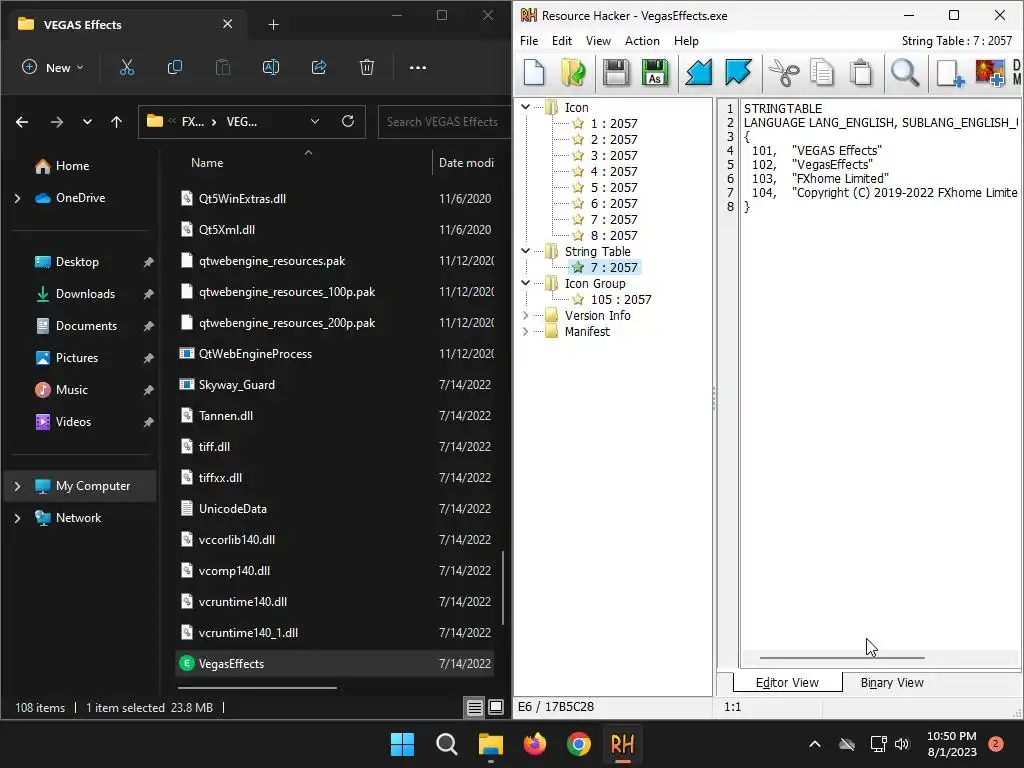This screenshot has height=768, width=1024.
Task: Click the file list vertical scrollbar
Action: 502,588
